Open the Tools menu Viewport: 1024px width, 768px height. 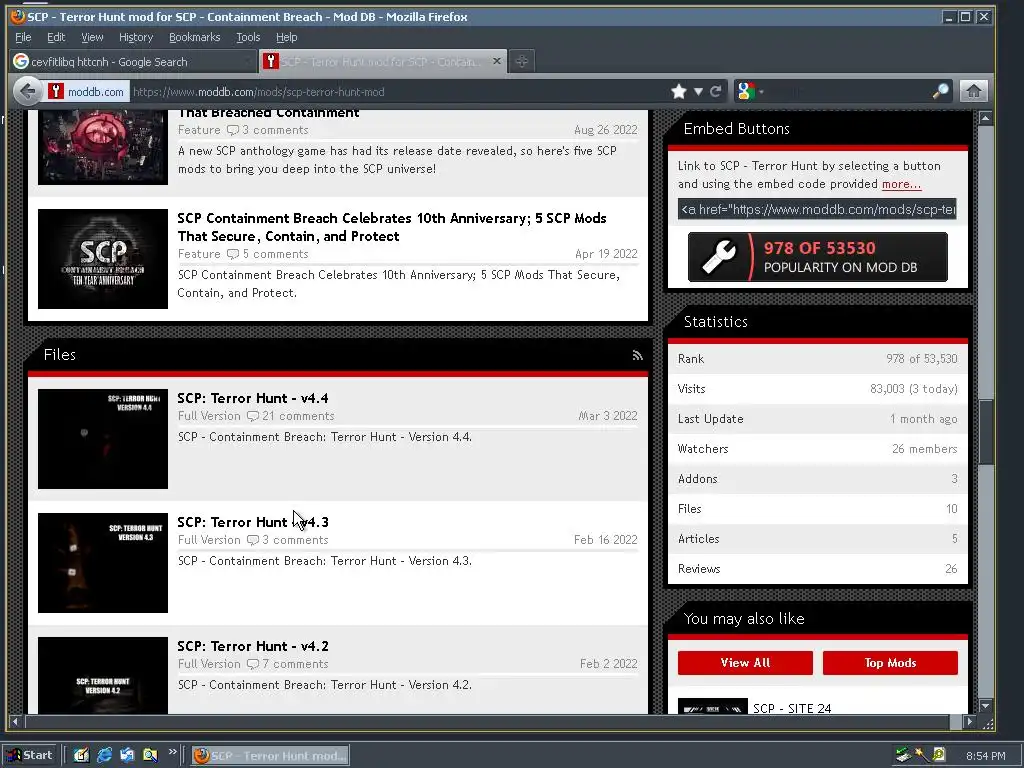point(248,37)
